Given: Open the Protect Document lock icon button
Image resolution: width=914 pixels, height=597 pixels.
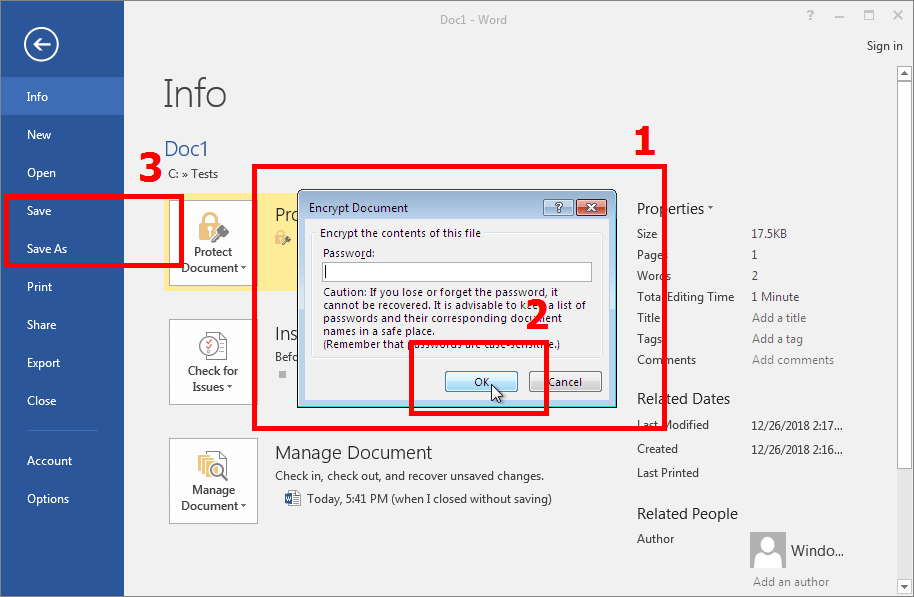Looking at the screenshot, I should tap(213, 243).
